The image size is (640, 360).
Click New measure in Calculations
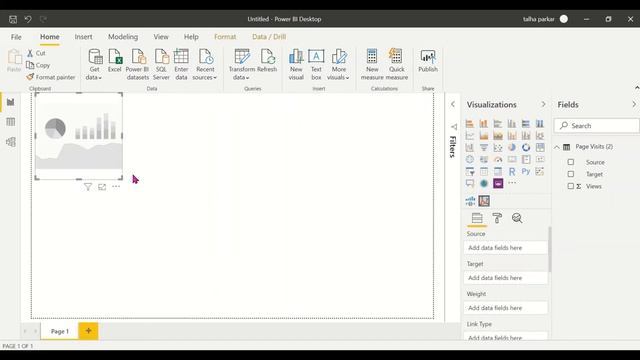coord(372,64)
